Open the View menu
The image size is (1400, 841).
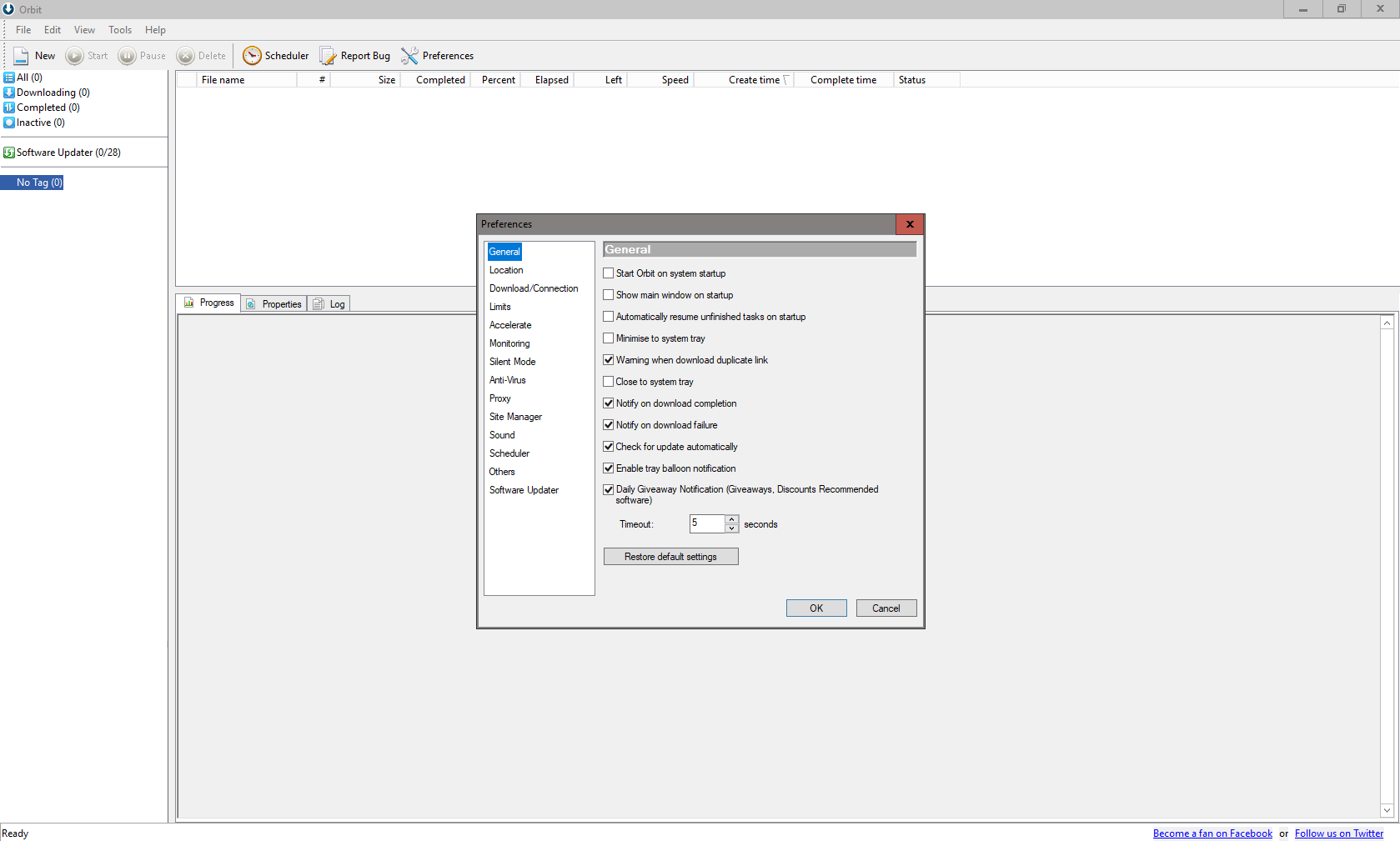[84, 30]
